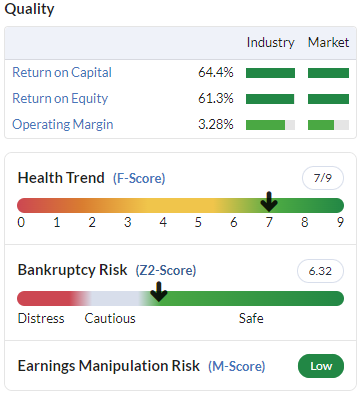Click the Return on Capital market bar
360x394 pixels.
(x=328, y=73)
